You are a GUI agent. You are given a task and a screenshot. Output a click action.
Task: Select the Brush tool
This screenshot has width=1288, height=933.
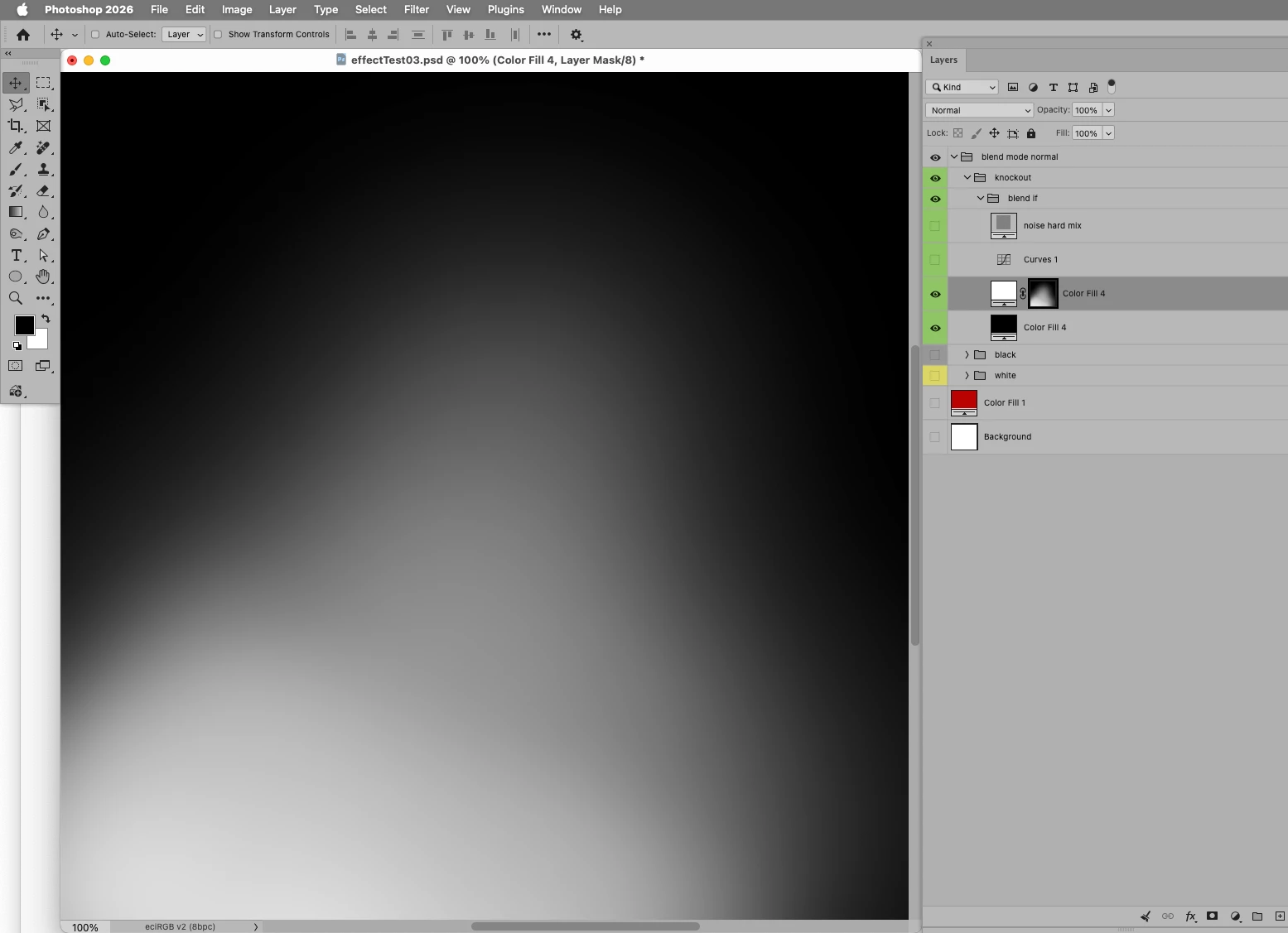tap(16, 169)
